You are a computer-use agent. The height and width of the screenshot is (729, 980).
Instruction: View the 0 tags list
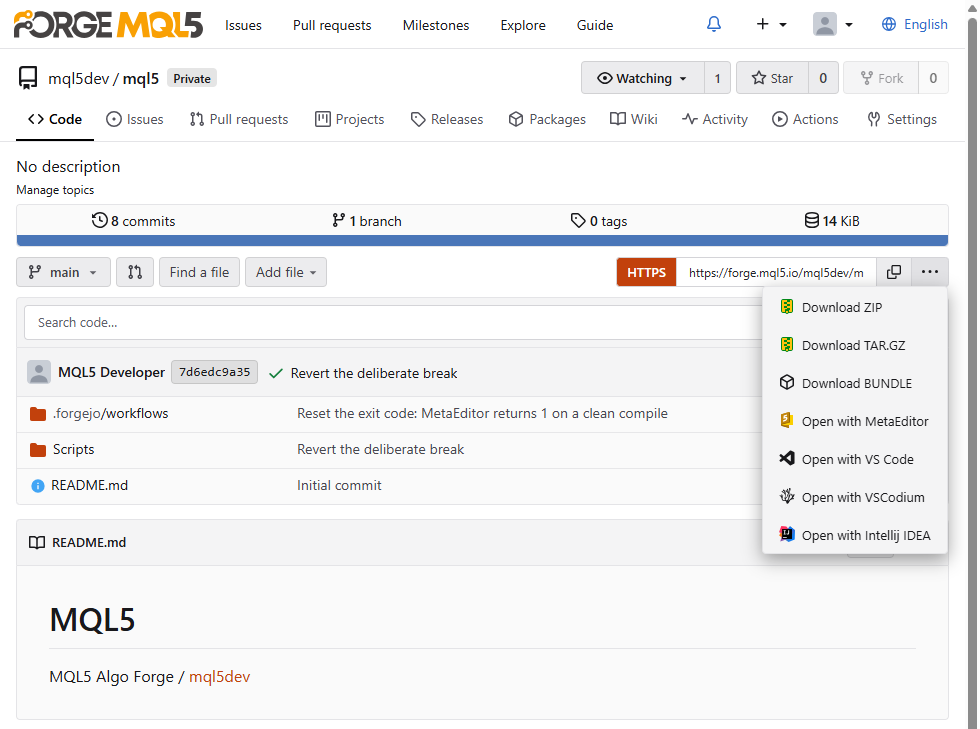pyautogui.click(x=599, y=221)
